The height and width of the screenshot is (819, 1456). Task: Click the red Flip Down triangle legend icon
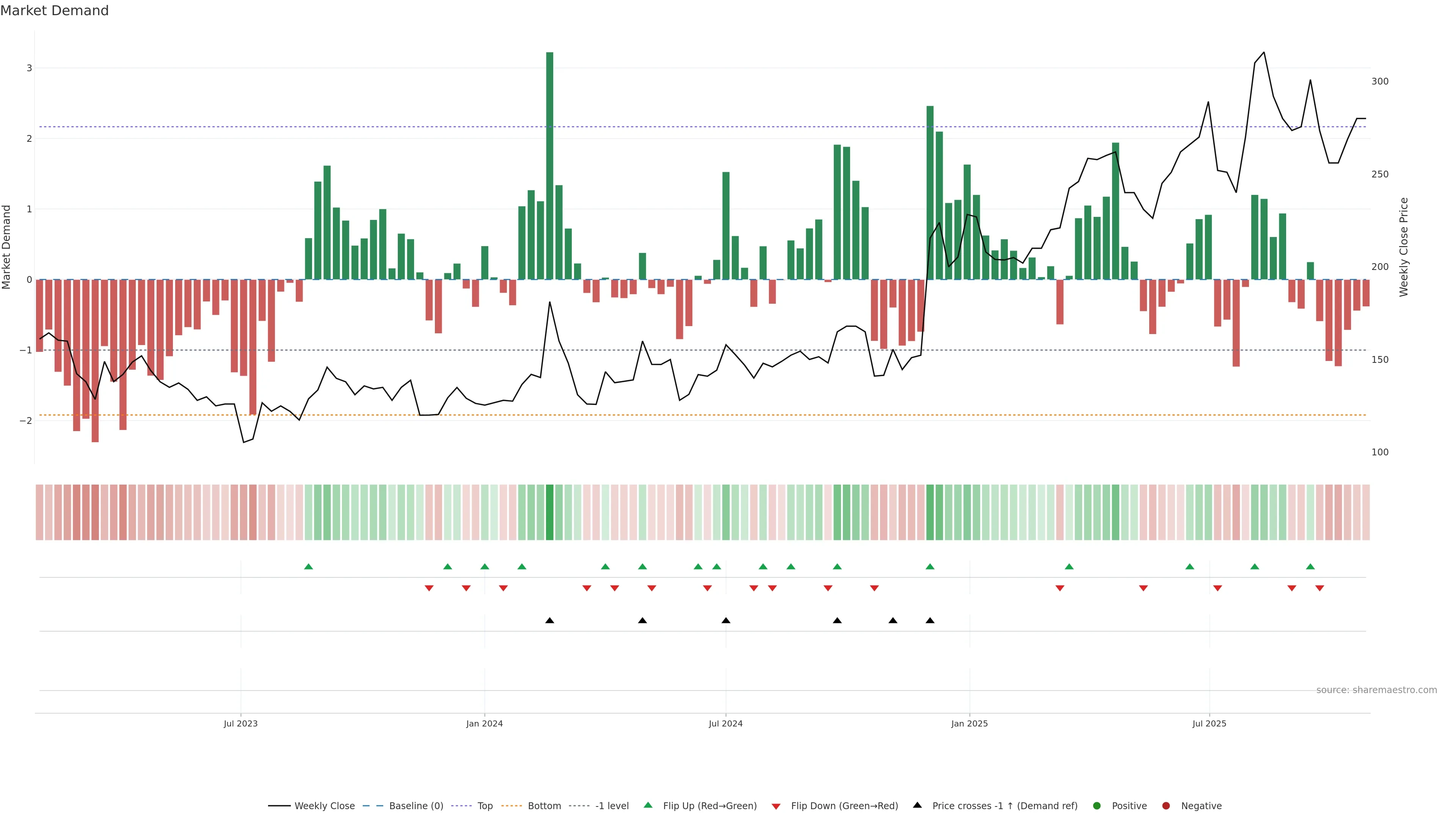776,806
